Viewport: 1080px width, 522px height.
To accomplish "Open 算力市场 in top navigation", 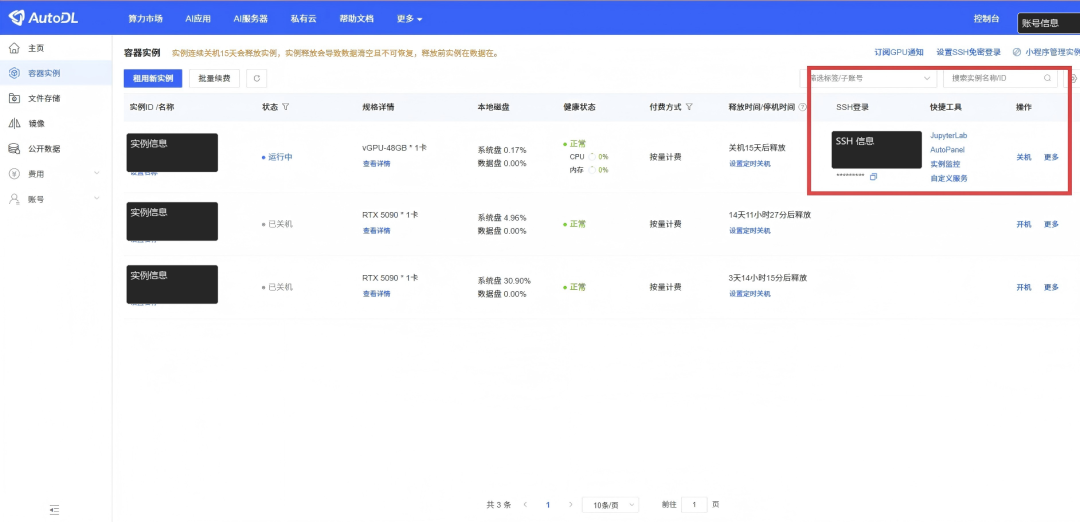I will 145,19.
